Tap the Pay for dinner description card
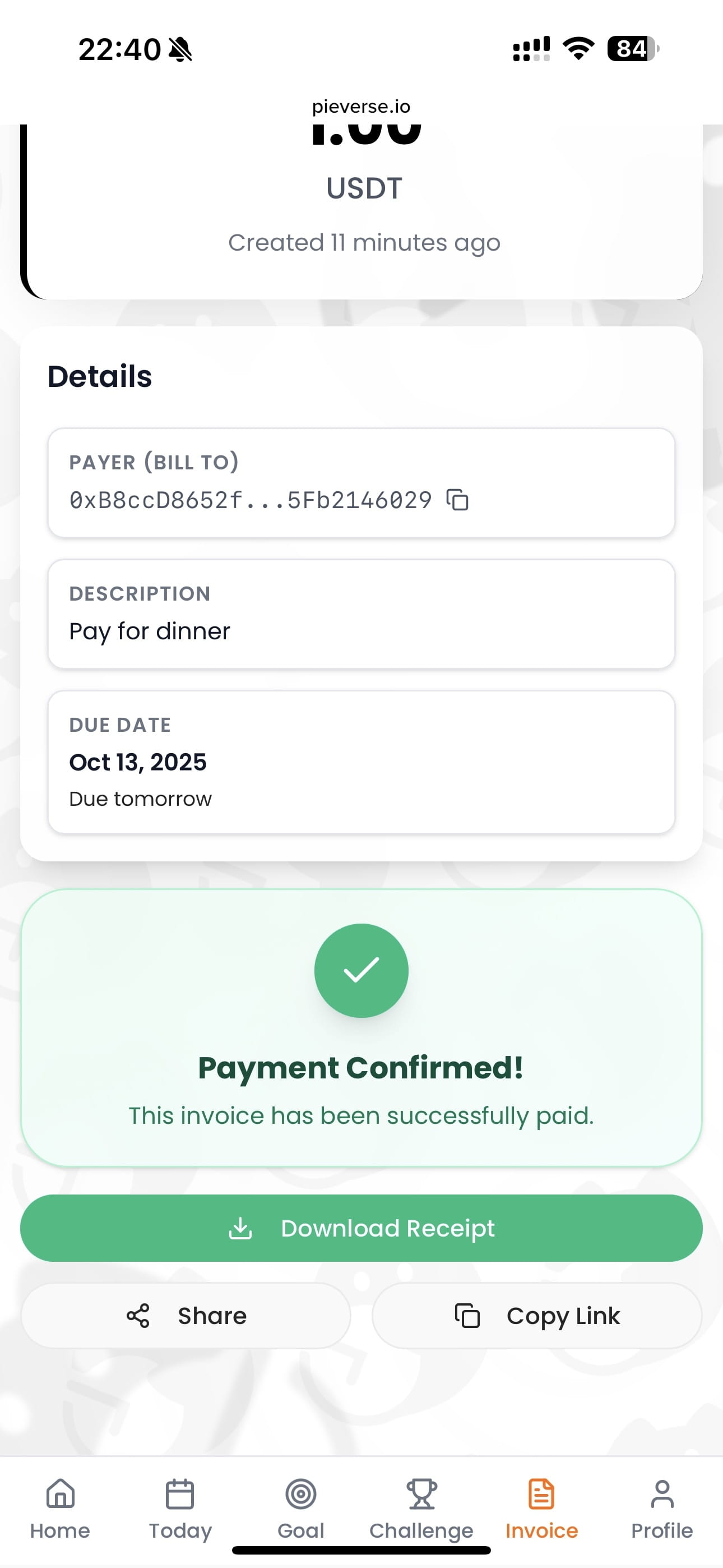Screen dimensions: 723x1568 [x=361, y=614]
